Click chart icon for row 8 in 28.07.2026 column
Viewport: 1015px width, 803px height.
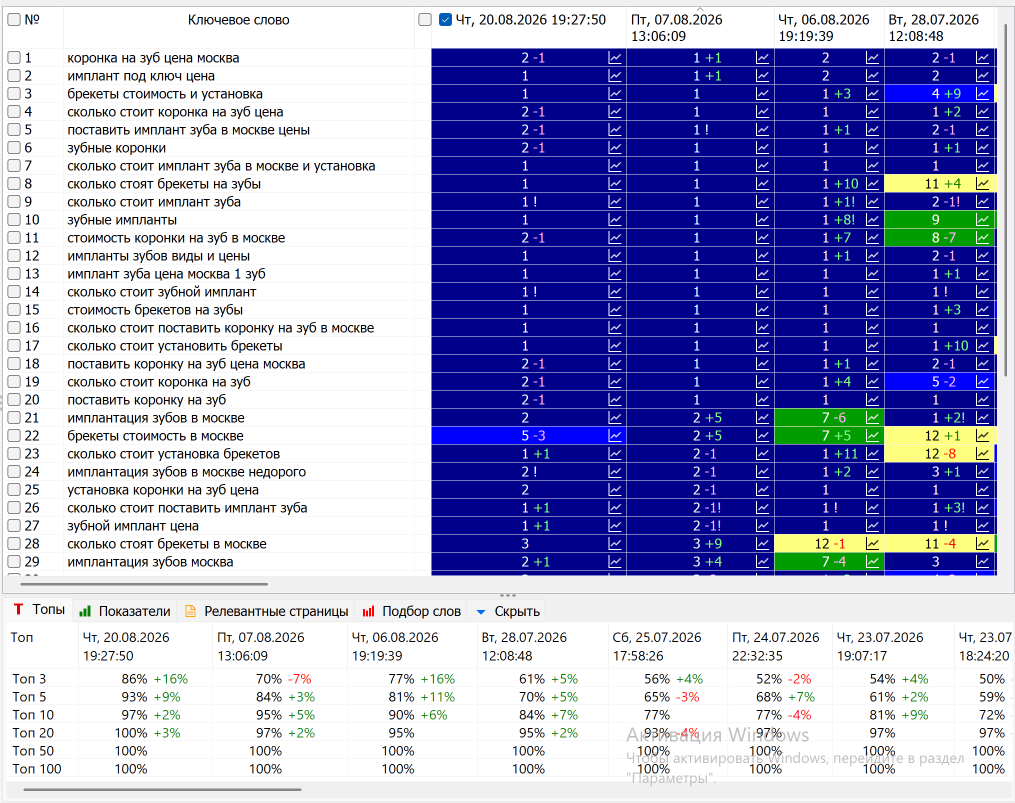tap(983, 184)
